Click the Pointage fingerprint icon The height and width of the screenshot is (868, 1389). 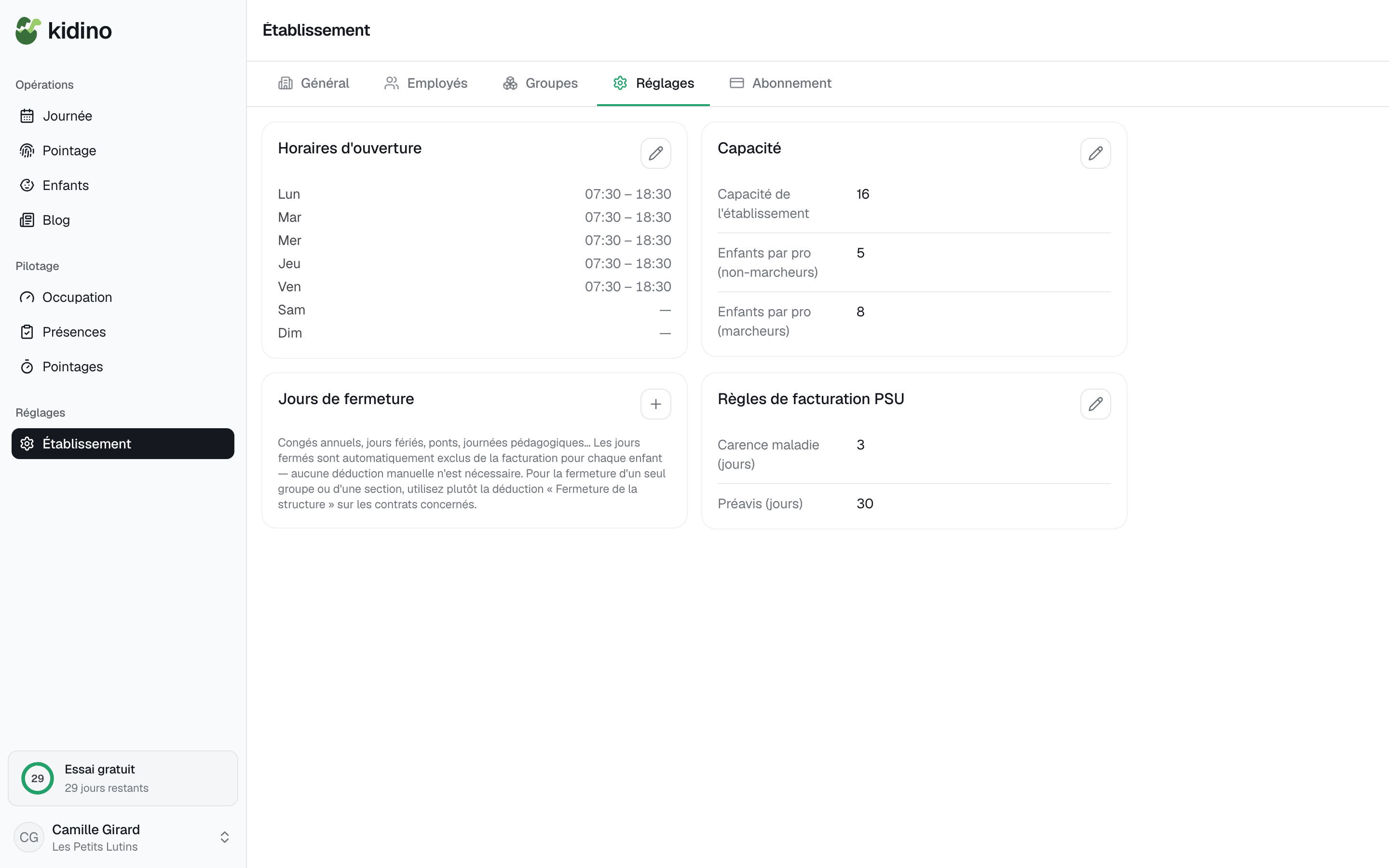[27, 150]
